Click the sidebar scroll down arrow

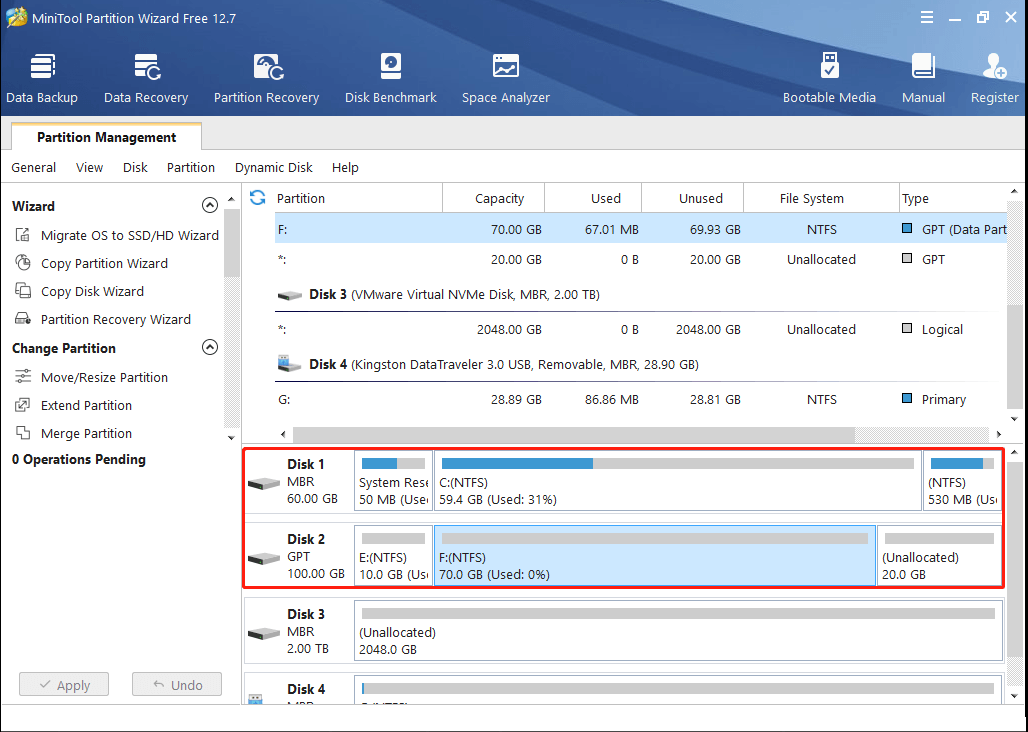click(x=231, y=438)
